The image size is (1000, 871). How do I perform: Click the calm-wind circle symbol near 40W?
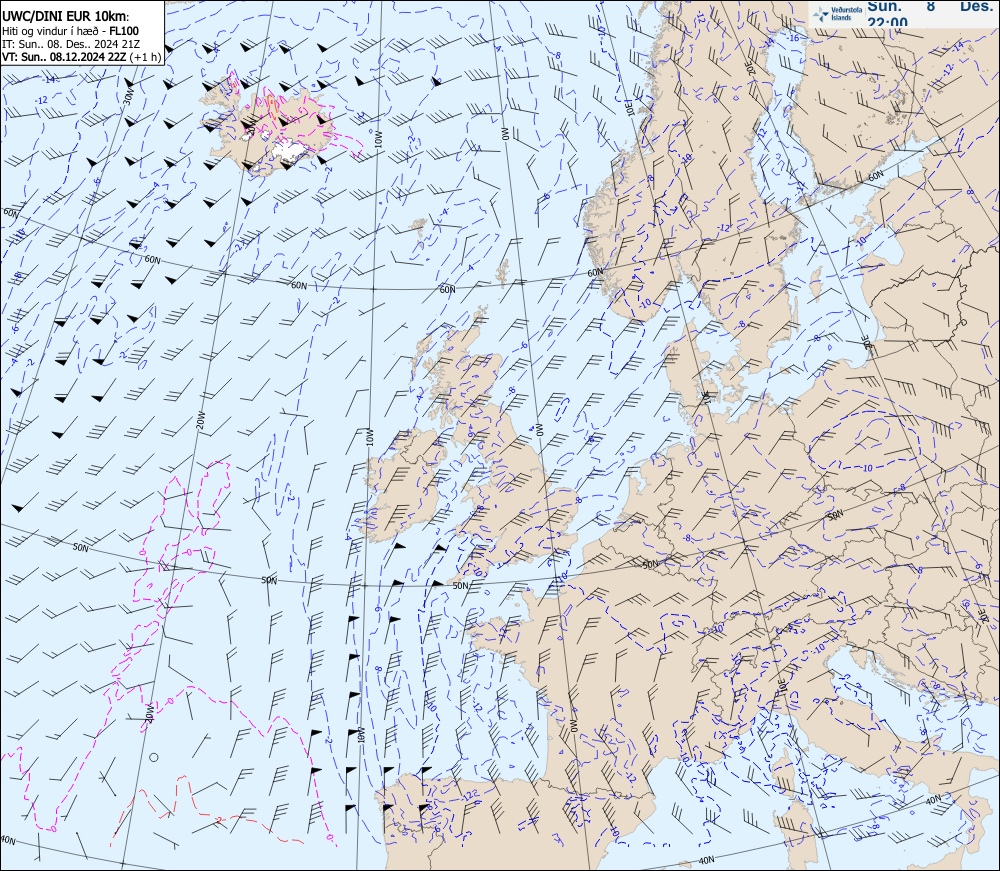coord(154,757)
